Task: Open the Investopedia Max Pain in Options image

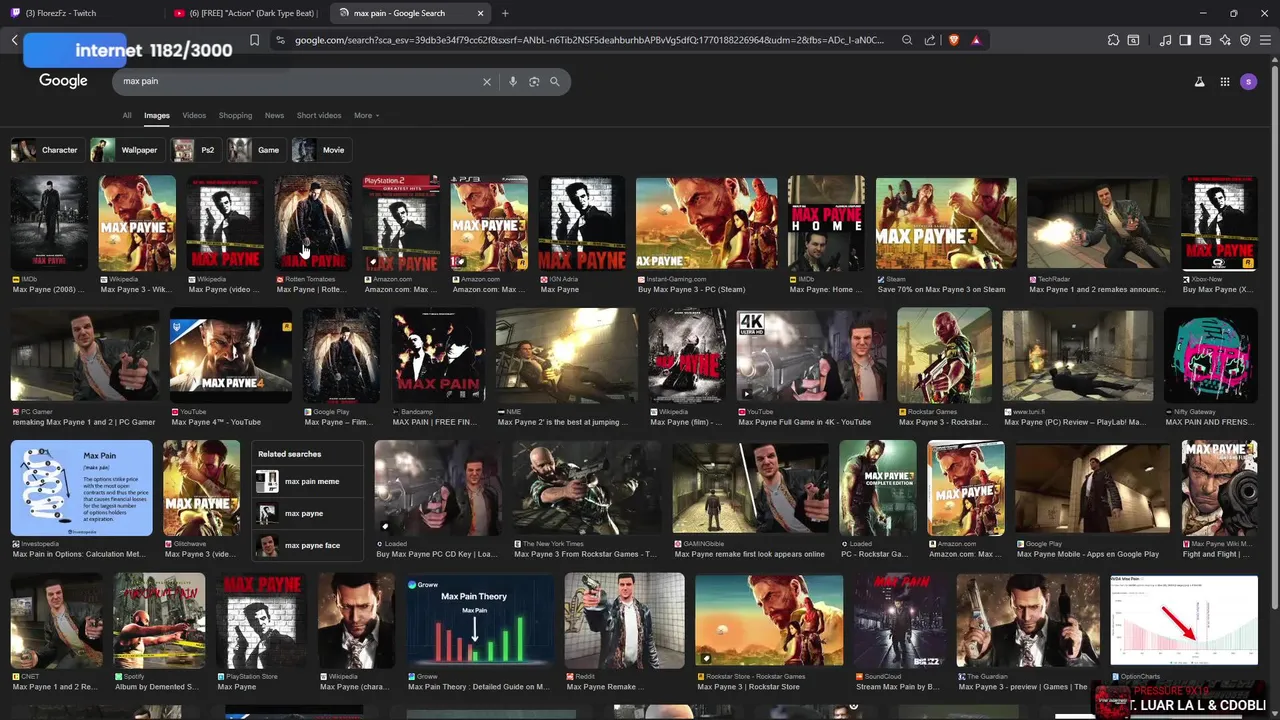Action: [82, 488]
